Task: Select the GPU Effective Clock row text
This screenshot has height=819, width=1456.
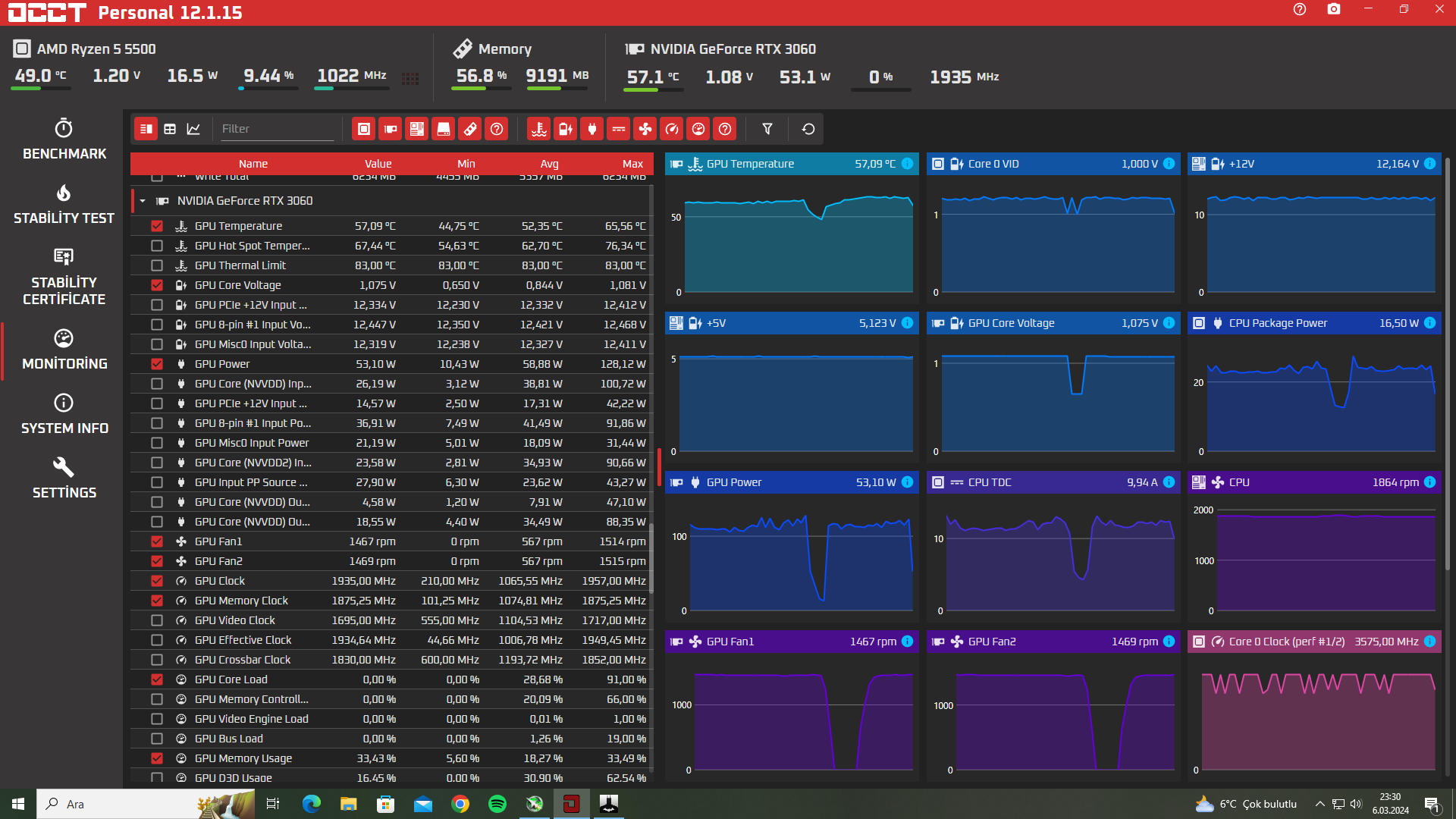Action: coord(243,640)
